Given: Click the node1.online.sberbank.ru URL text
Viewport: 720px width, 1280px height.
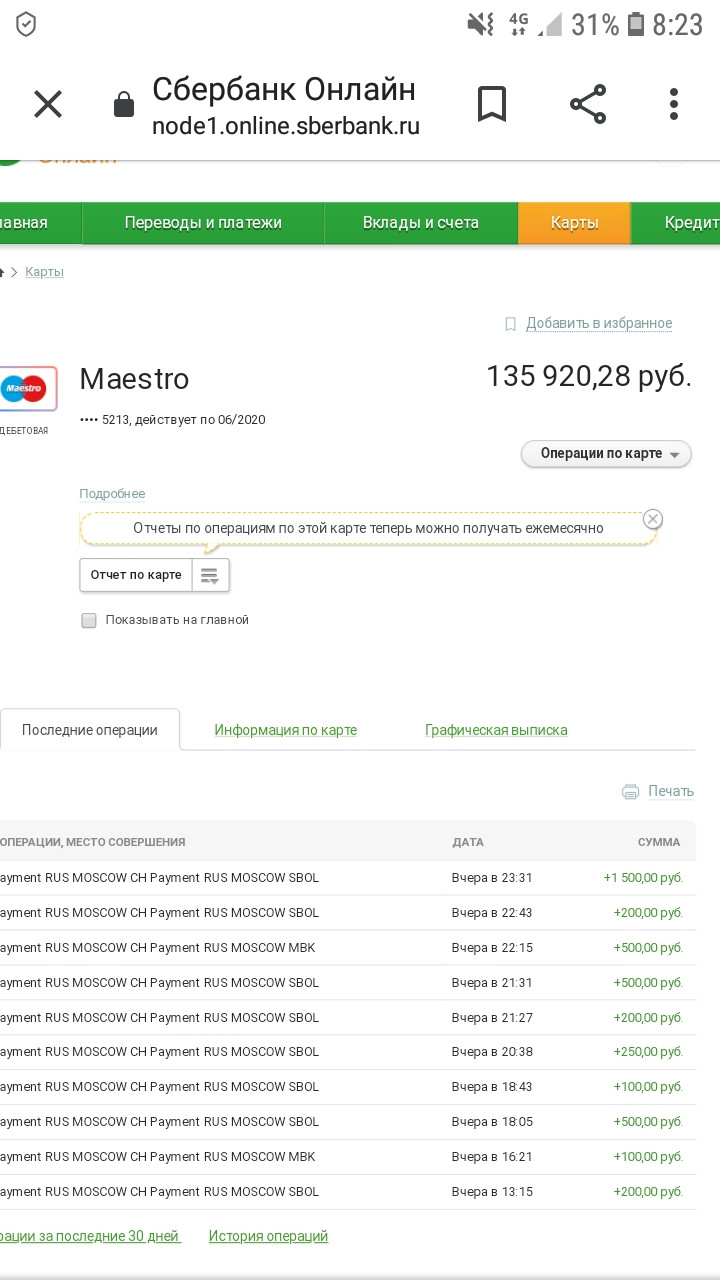Looking at the screenshot, I should pos(286,127).
